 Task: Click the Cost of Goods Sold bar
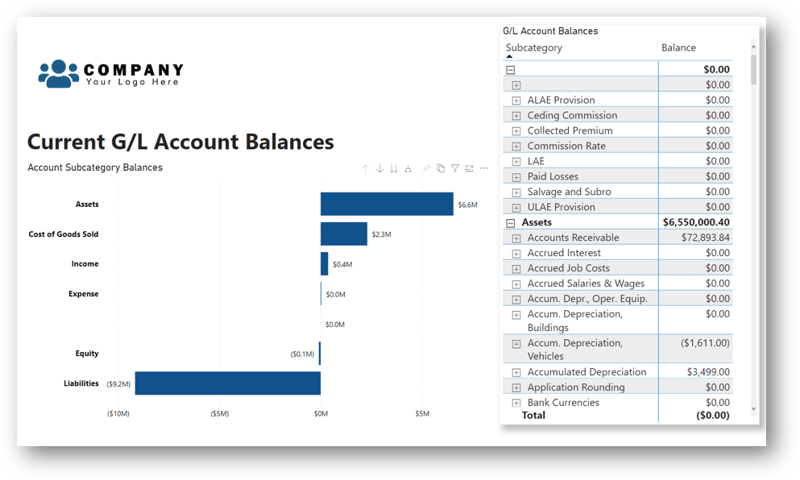344,234
